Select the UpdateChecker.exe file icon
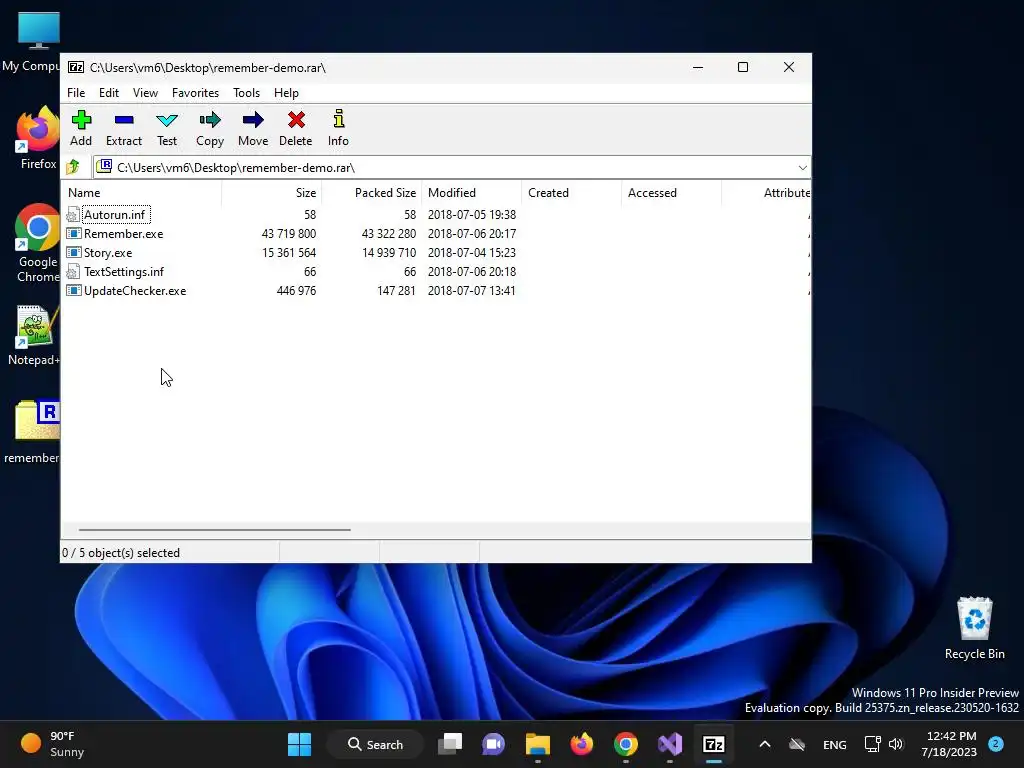1024x768 pixels. coord(74,291)
